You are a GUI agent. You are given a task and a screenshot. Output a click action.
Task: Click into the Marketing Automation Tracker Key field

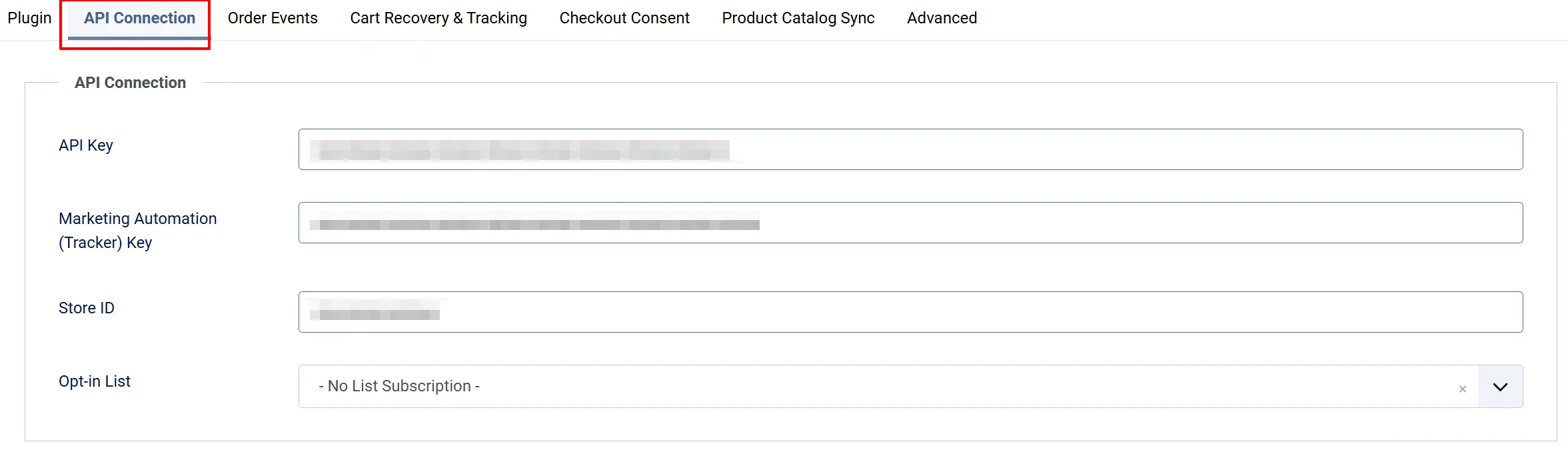click(x=910, y=223)
